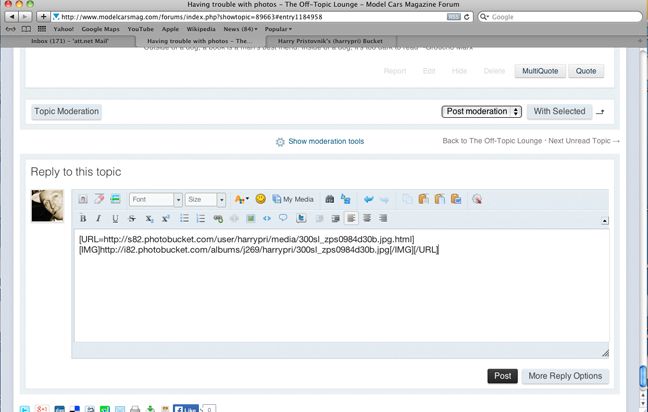The height and width of the screenshot is (412, 648).
Task: Insert a numbered list
Action: pyautogui.click(x=201, y=219)
